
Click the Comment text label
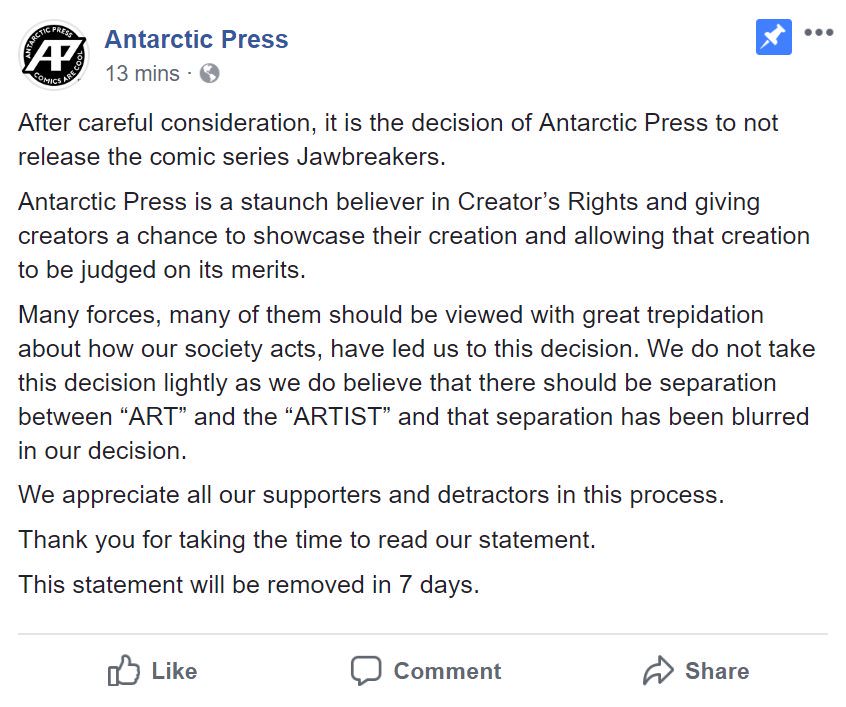click(x=447, y=671)
